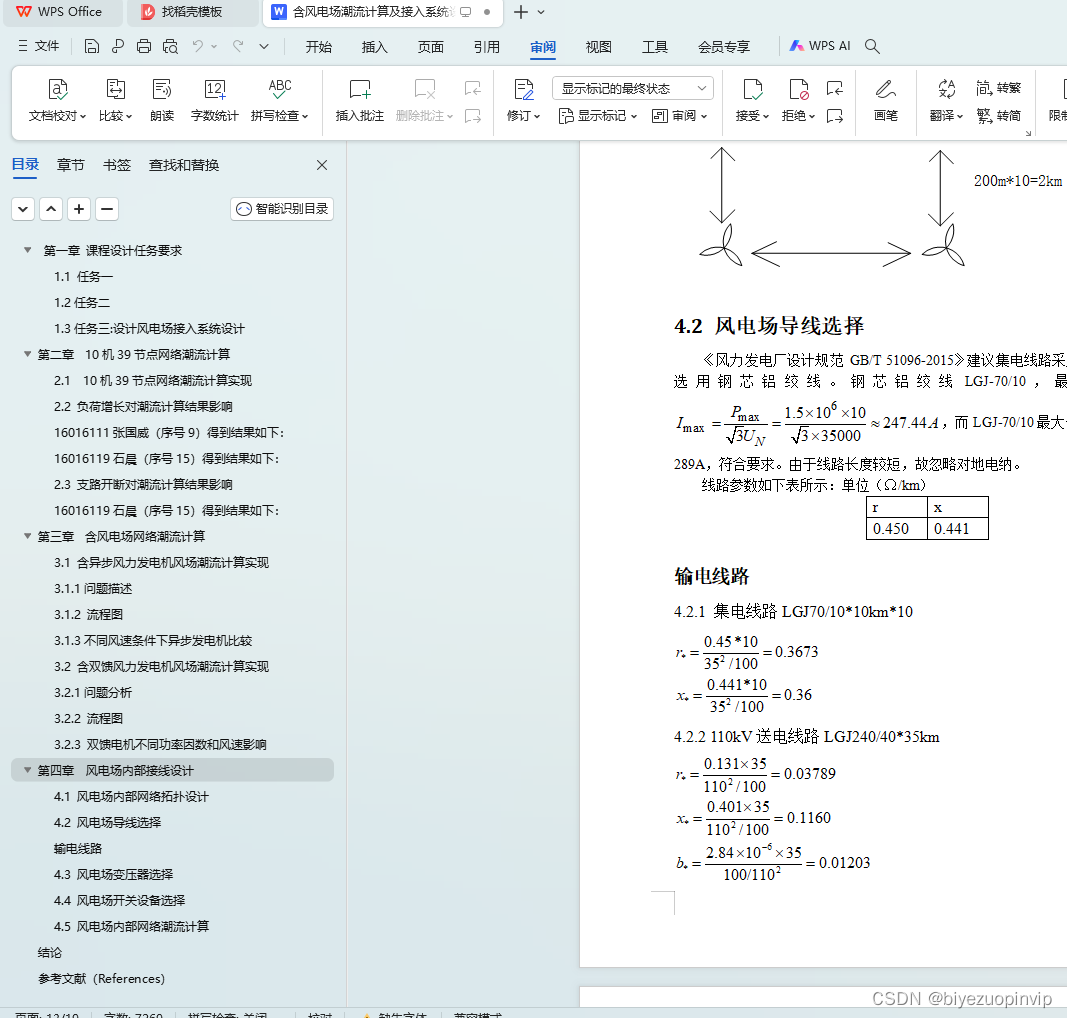Switch to 页面 ribbon tab
This screenshot has width=1067, height=1018.
(431, 47)
